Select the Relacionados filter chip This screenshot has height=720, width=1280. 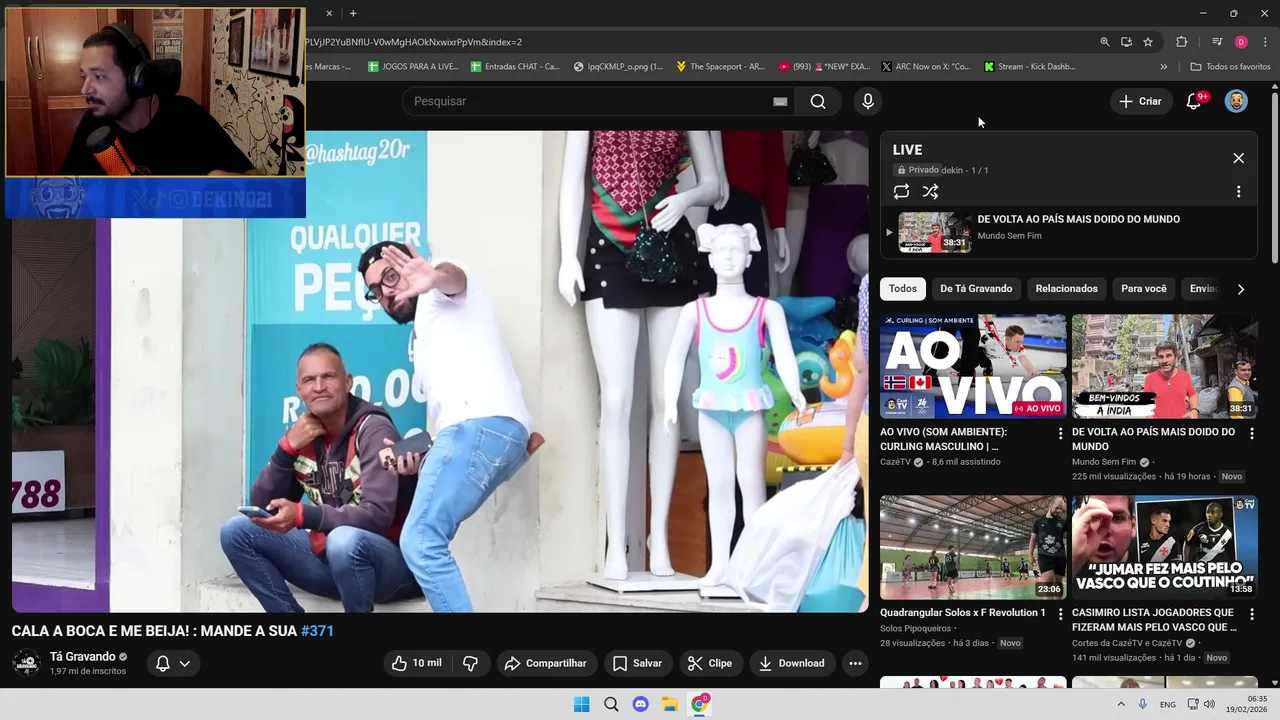[1066, 289]
